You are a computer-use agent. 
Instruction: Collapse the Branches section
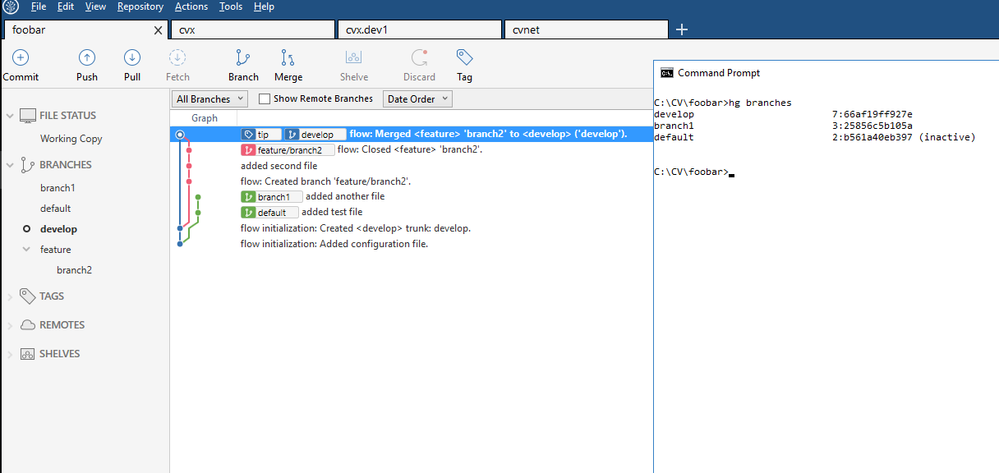pos(10,165)
